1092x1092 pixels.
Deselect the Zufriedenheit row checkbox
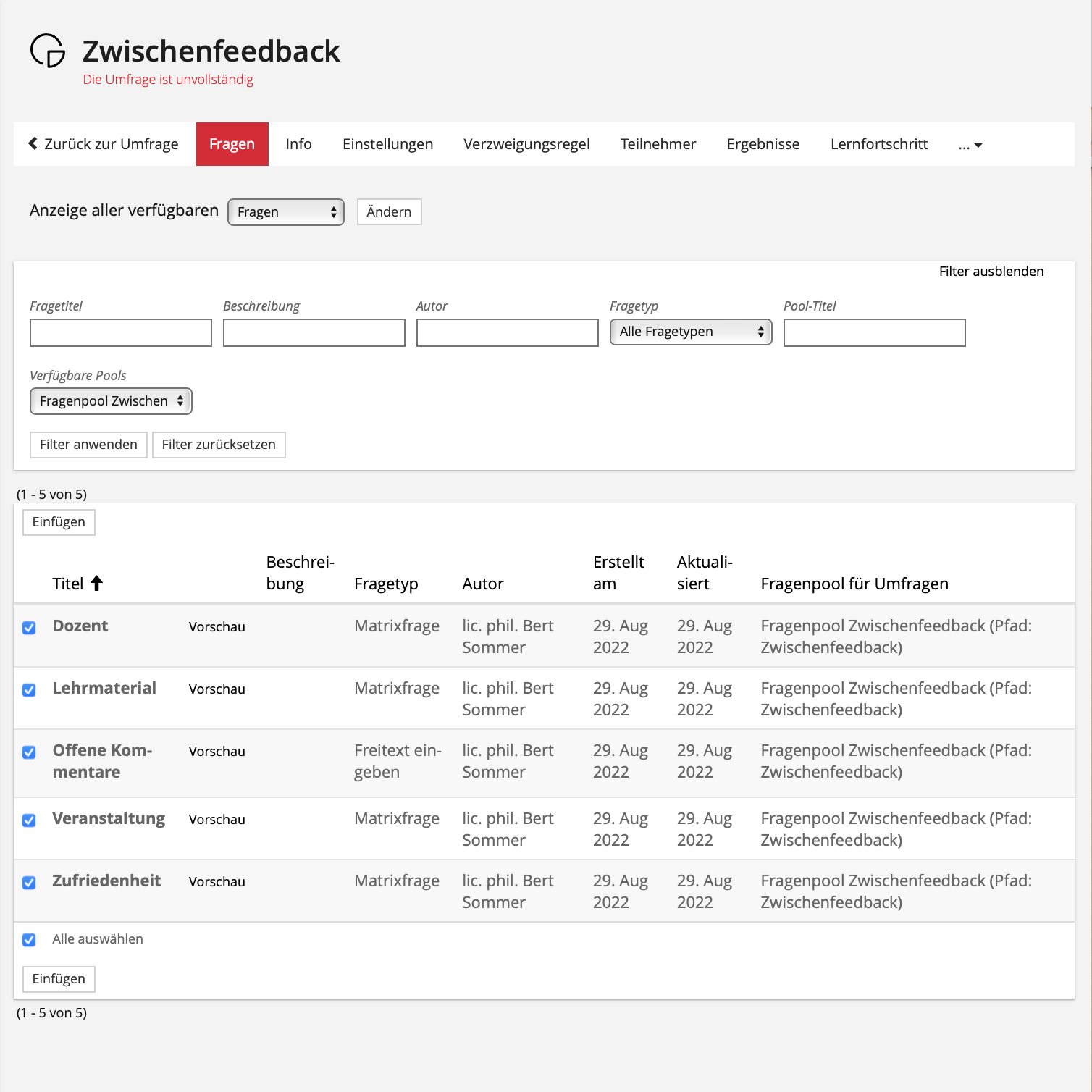[29, 883]
